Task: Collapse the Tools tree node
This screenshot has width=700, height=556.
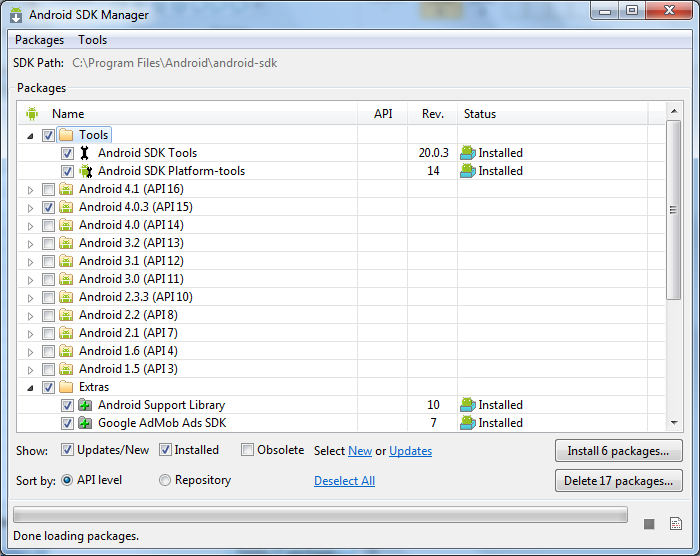Action: click(30, 136)
